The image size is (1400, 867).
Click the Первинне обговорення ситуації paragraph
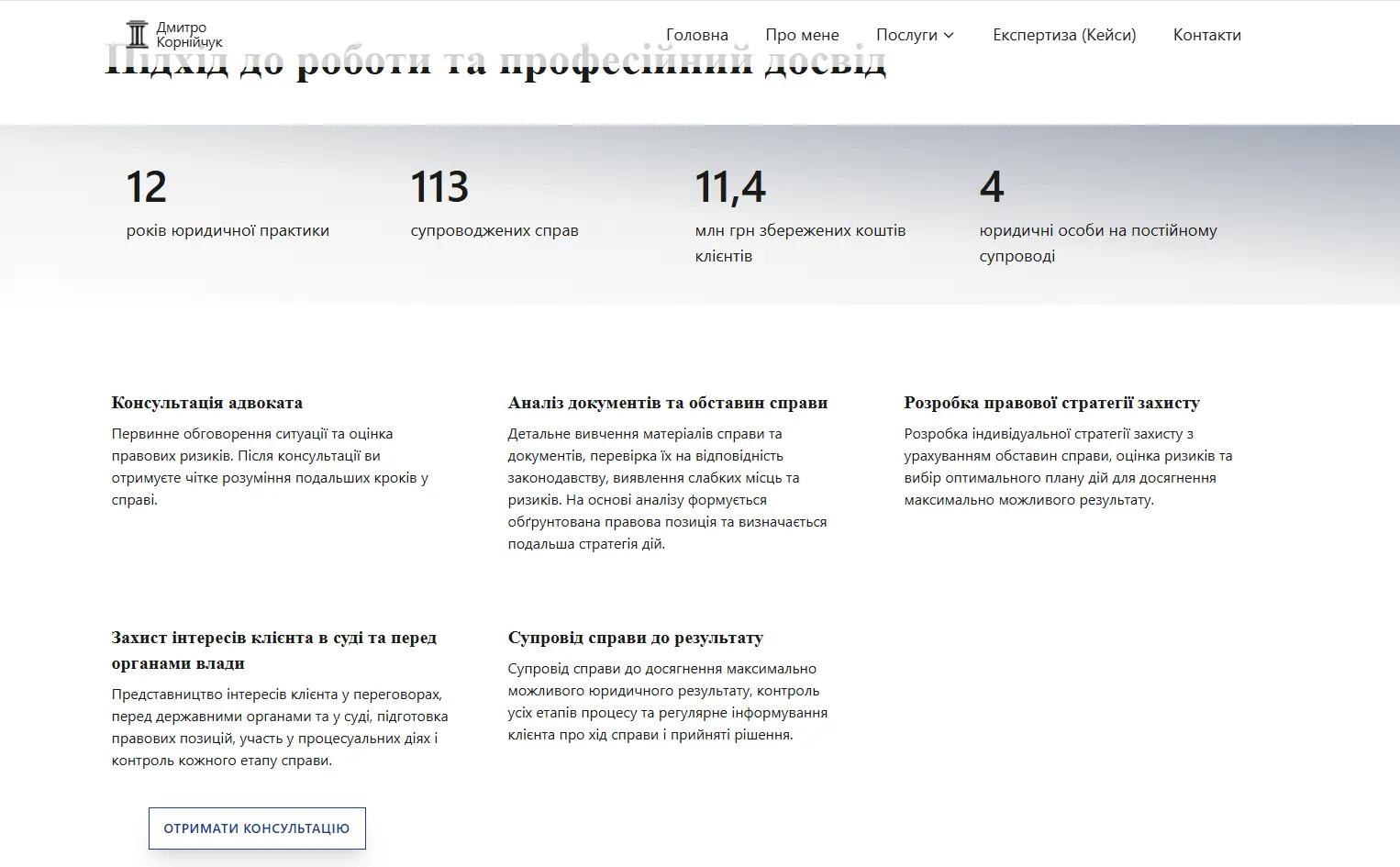click(270, 467)
